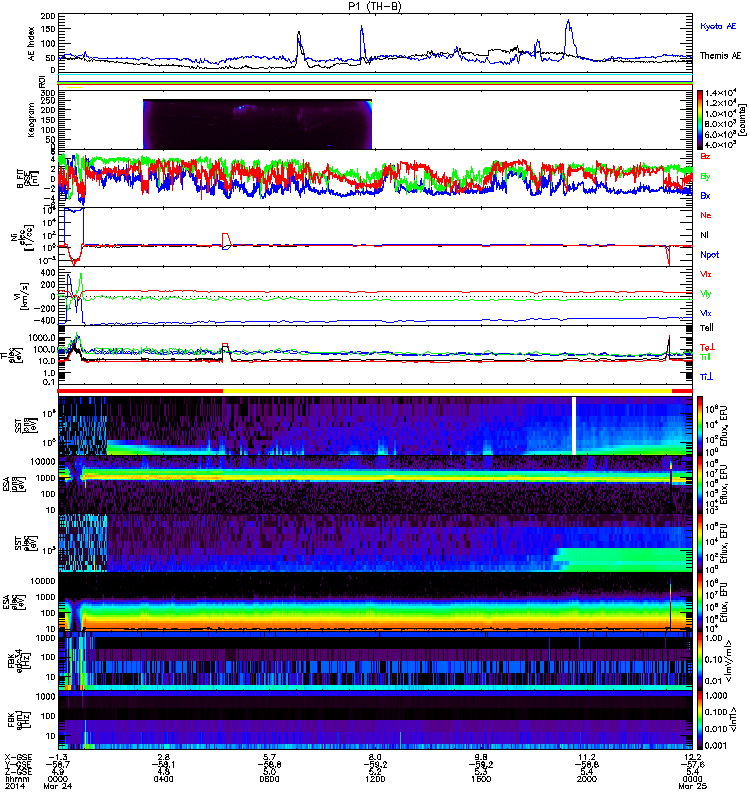Viewport: 750px width, 800px height.
Task: Select the blue Ti perpendicular legend label
Action: 706,377
